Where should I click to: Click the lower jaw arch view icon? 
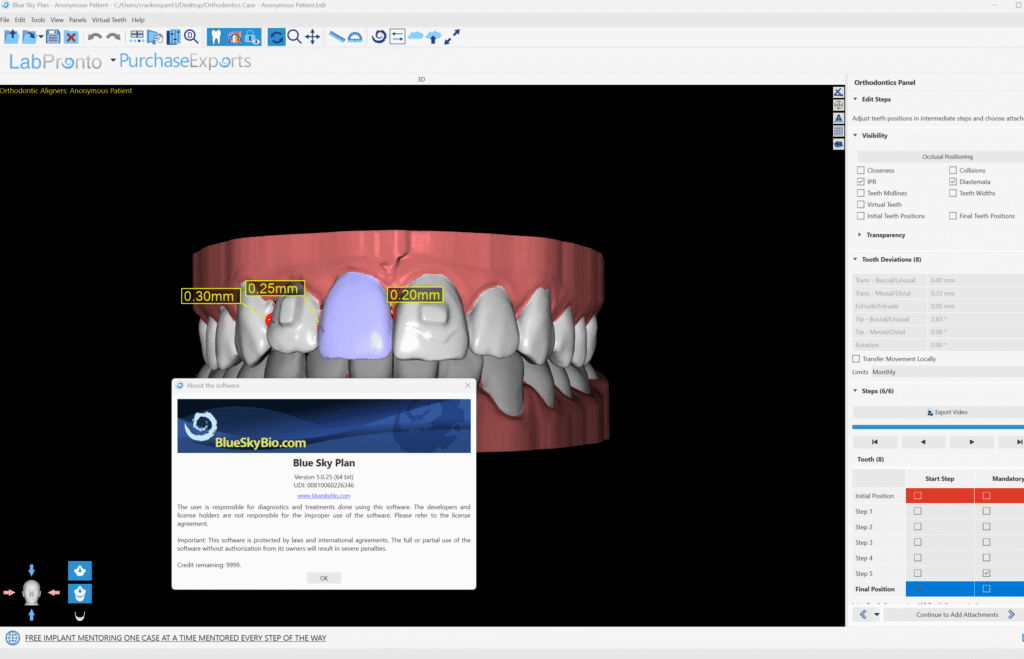pos(79,615)
